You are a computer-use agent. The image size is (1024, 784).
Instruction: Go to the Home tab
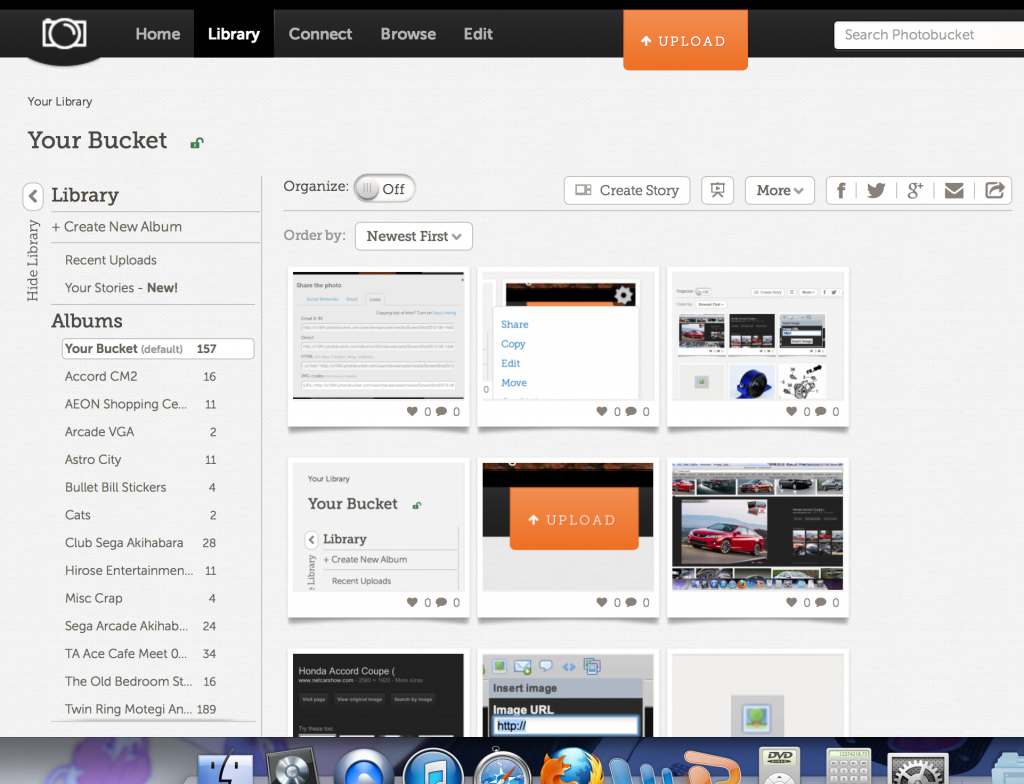(158, 34)
